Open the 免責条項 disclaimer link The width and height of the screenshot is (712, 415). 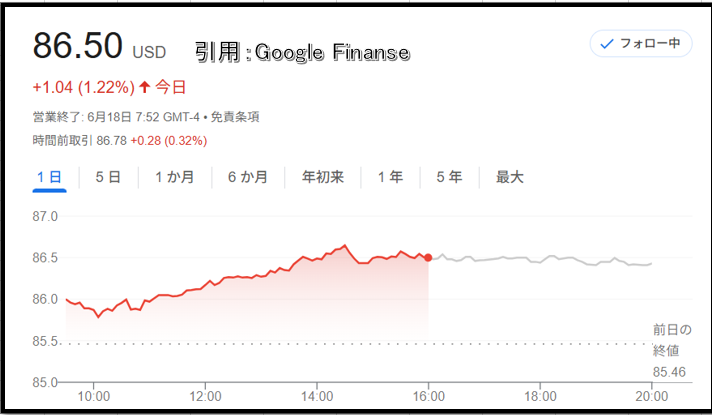[235, 117]
